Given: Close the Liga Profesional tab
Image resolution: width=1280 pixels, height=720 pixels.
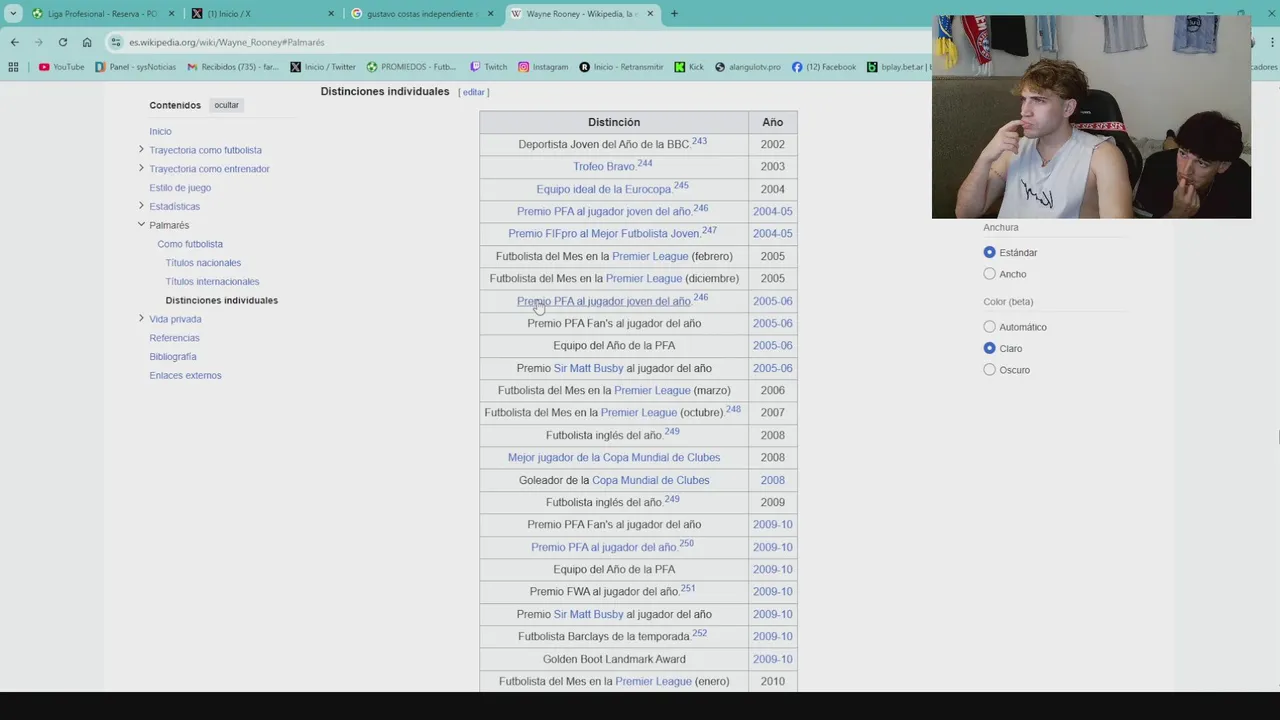Looking at the screenshot, I should (172, 14).
